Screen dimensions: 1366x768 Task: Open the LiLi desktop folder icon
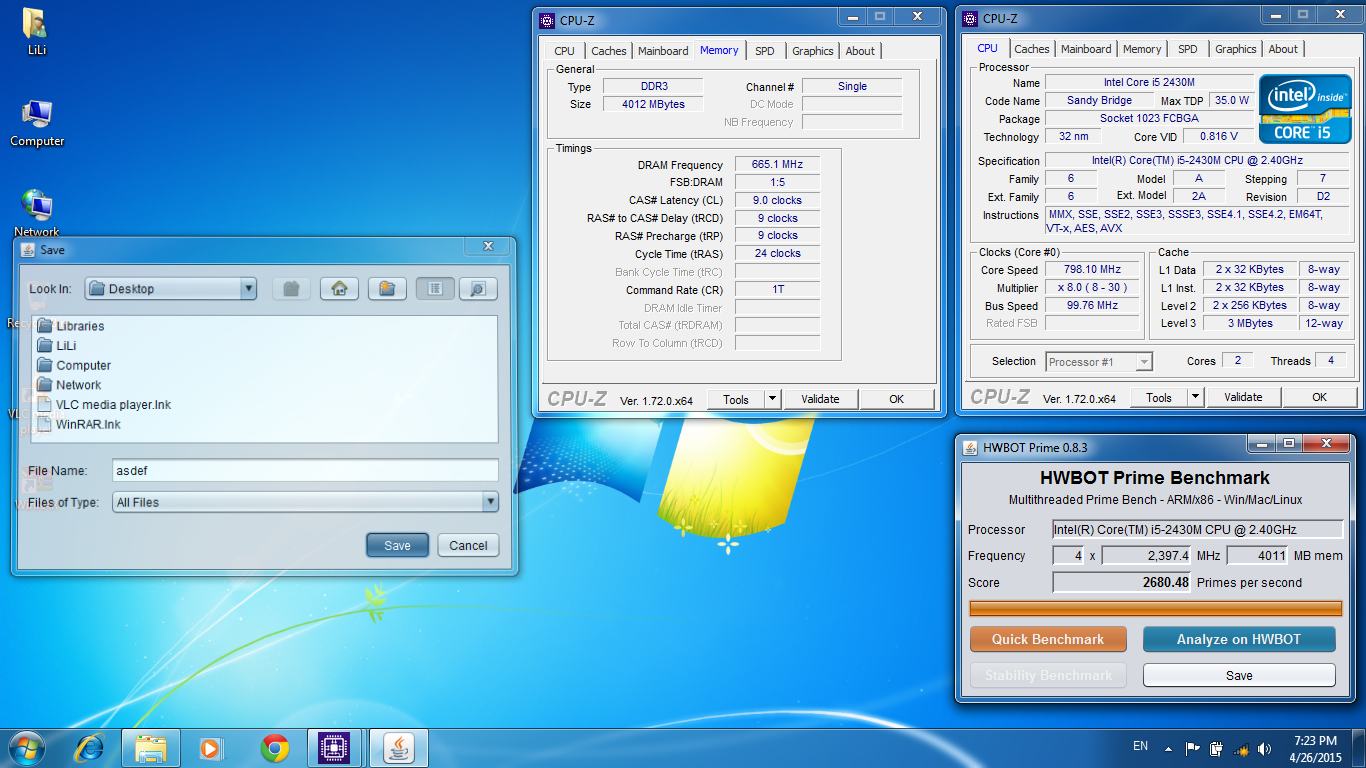[x=36, y=32]
